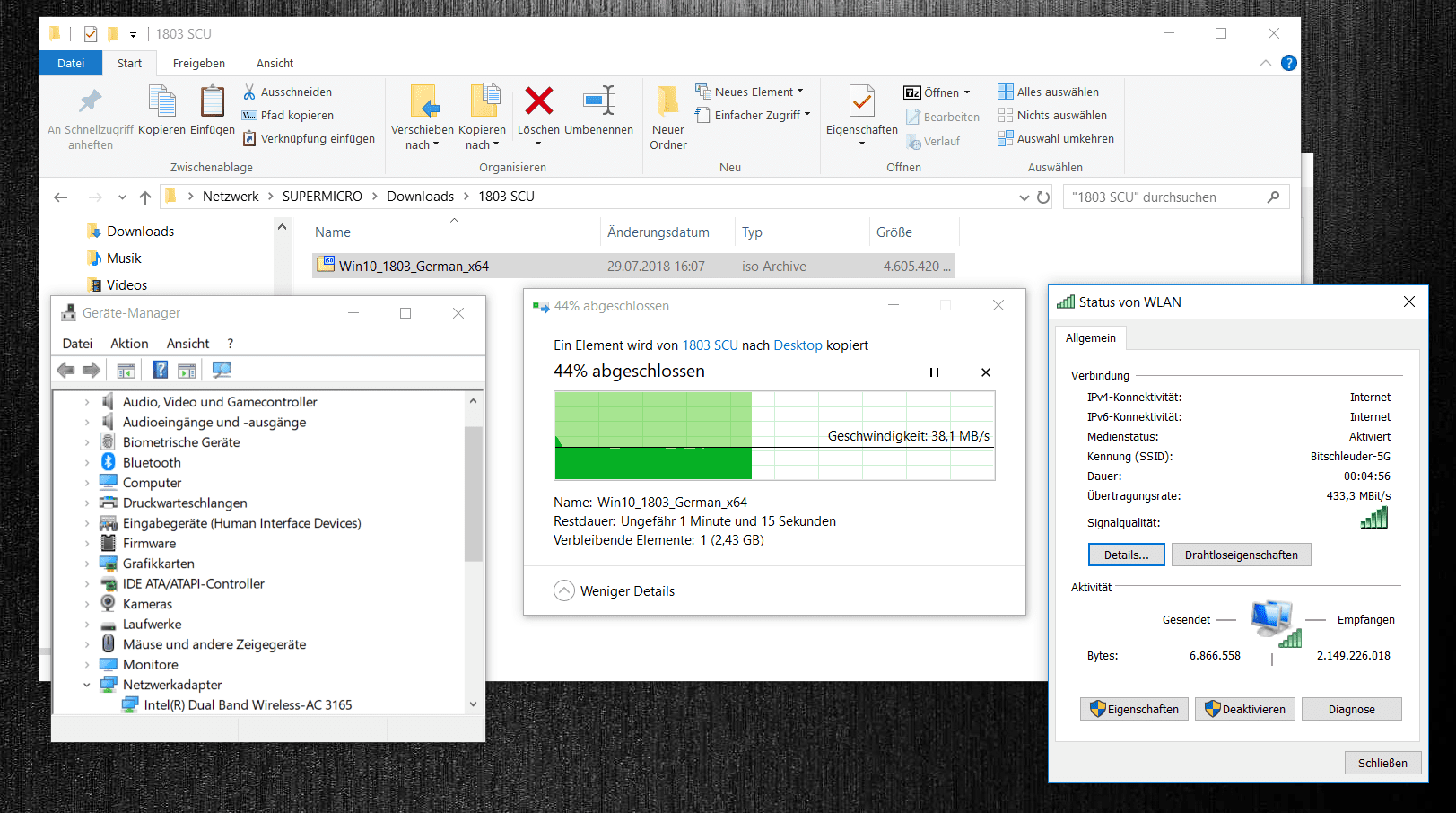Click the WLAN Eigenschaften shield button
The image size is (1456, 813).
pos(1135,709)
